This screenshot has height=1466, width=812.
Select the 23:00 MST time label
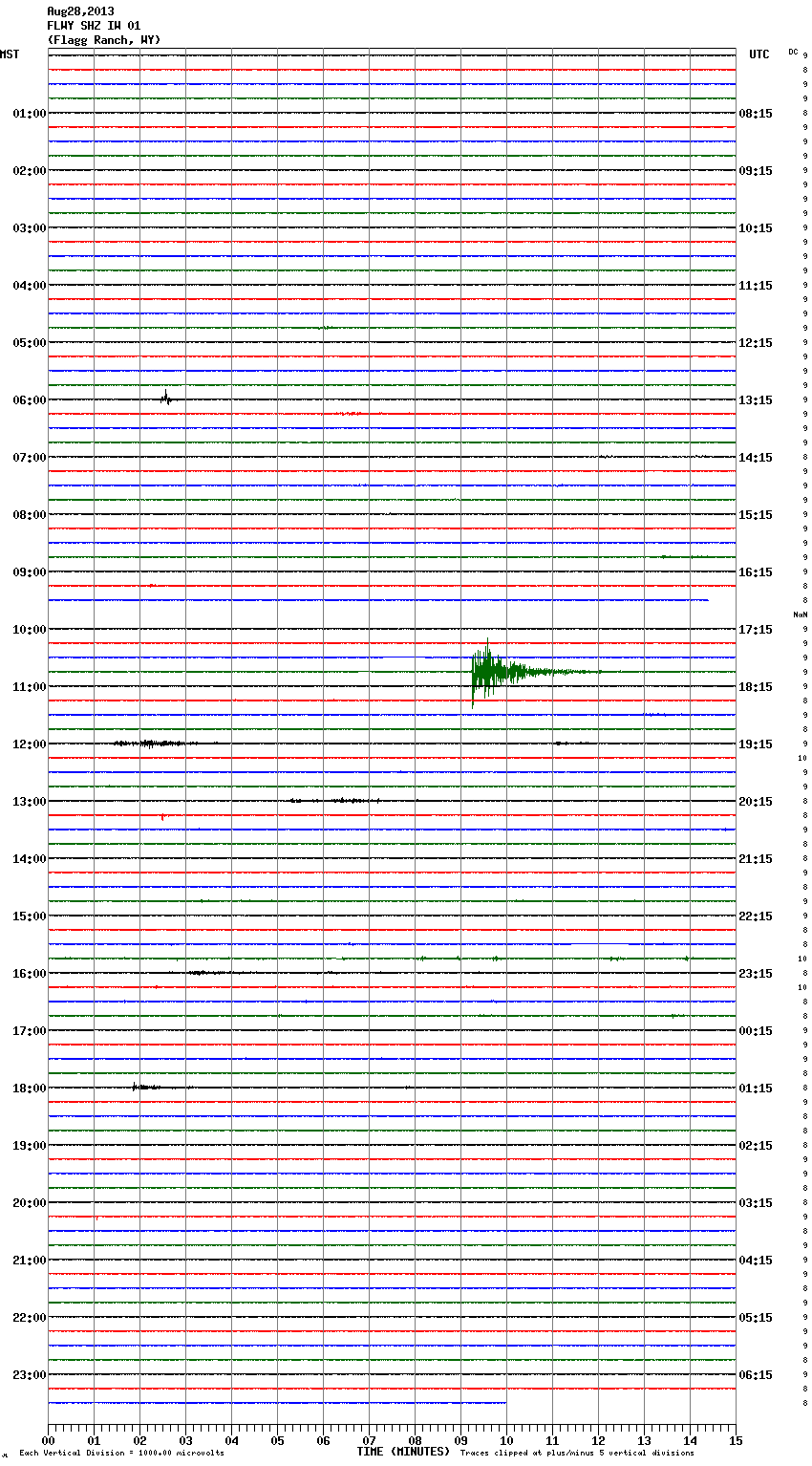click(x=29, y=1375)
